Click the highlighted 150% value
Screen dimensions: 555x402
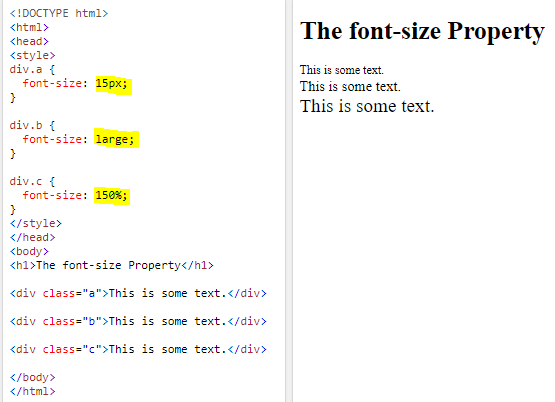[112, 195]
